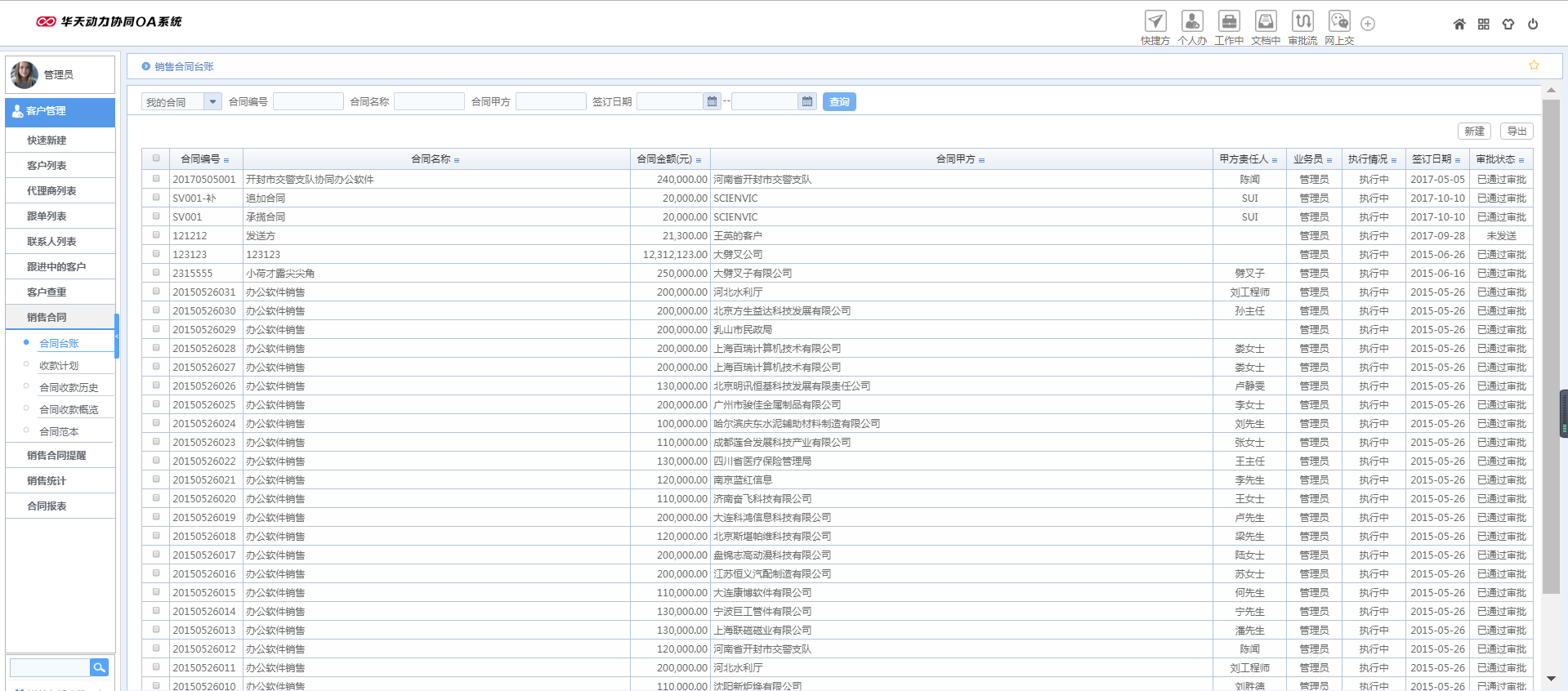Image resolution: width=1568 pixels, height=691 pixels.
Task: Open the 合同编号 column header menu
Action: coord(226,160)
